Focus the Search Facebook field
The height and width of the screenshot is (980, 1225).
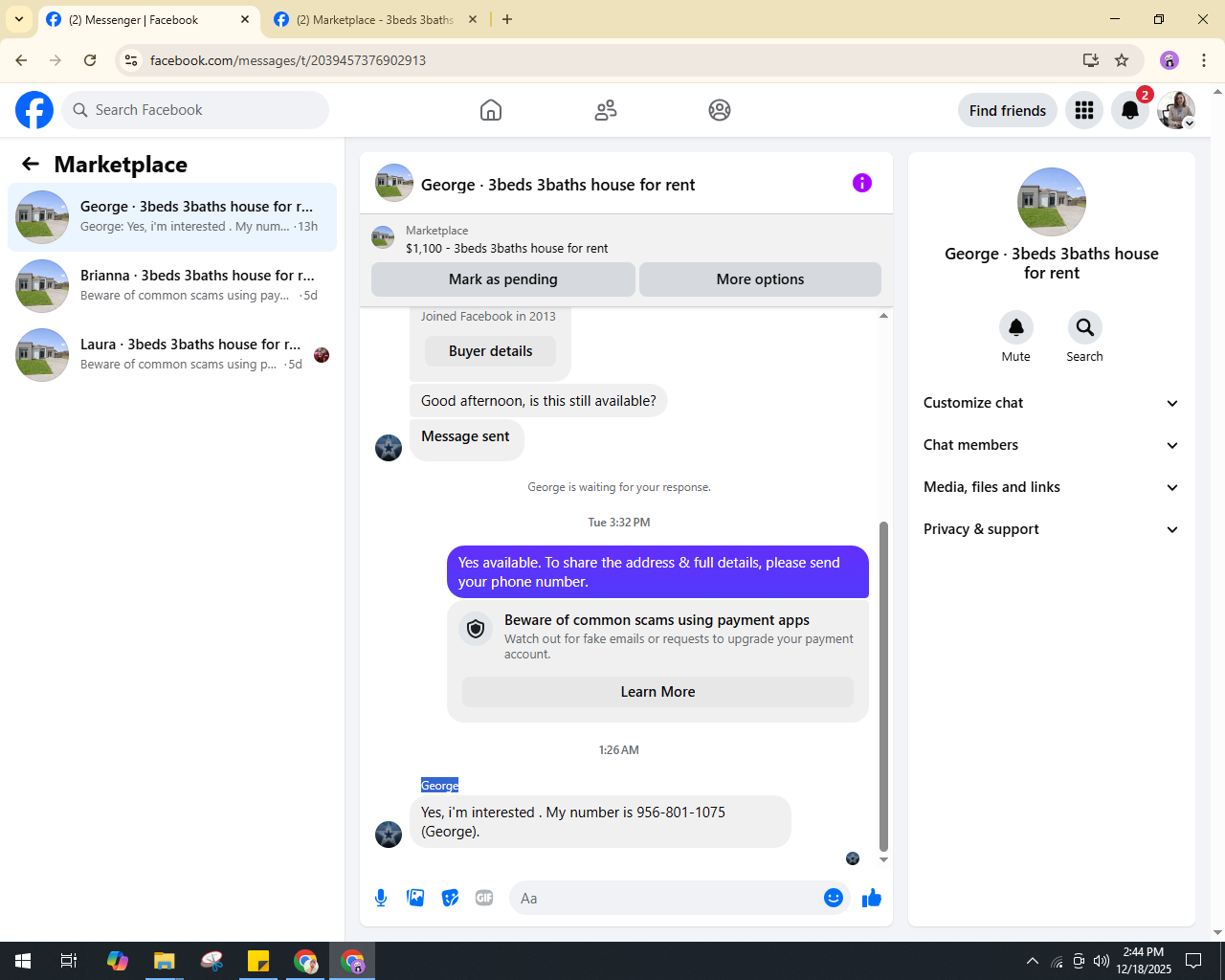coord(195,110)
